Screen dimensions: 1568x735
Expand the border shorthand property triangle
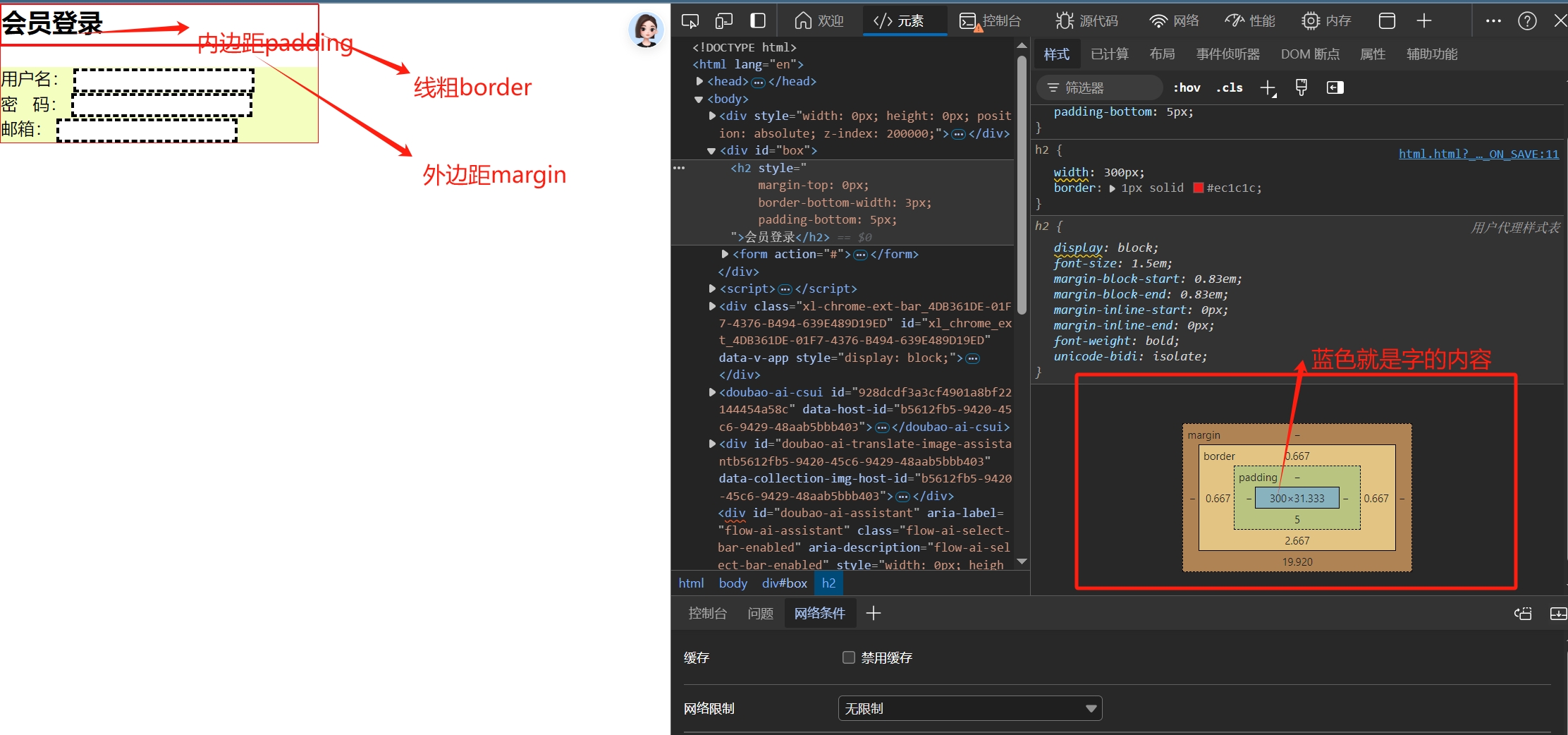pyautogui.click(x=1113, y=188)
